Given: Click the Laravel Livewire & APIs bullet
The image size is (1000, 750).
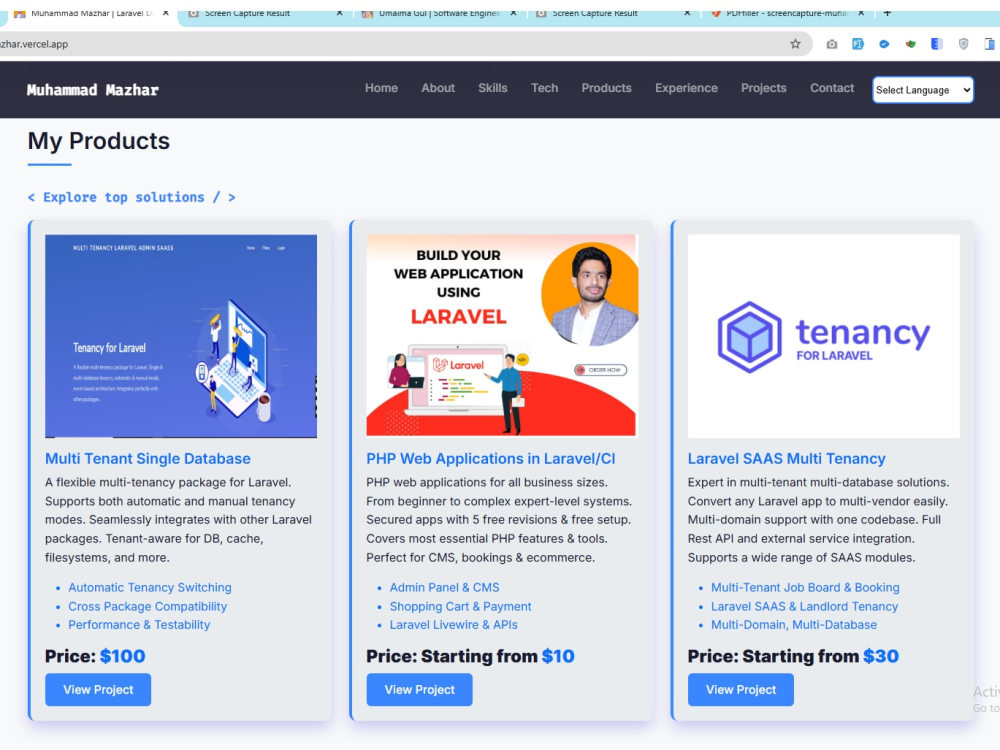Looking at the screenshot, I should 453,625.
